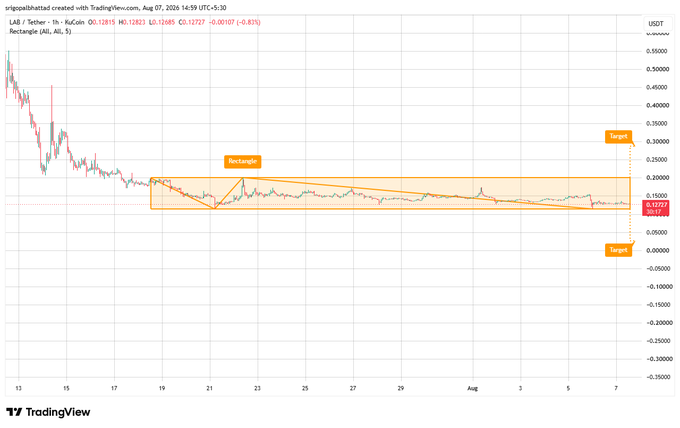The height and width of the screenshot is (428, 680).
Task: Click date label 17 on time axis
Action: pos(114,388)
